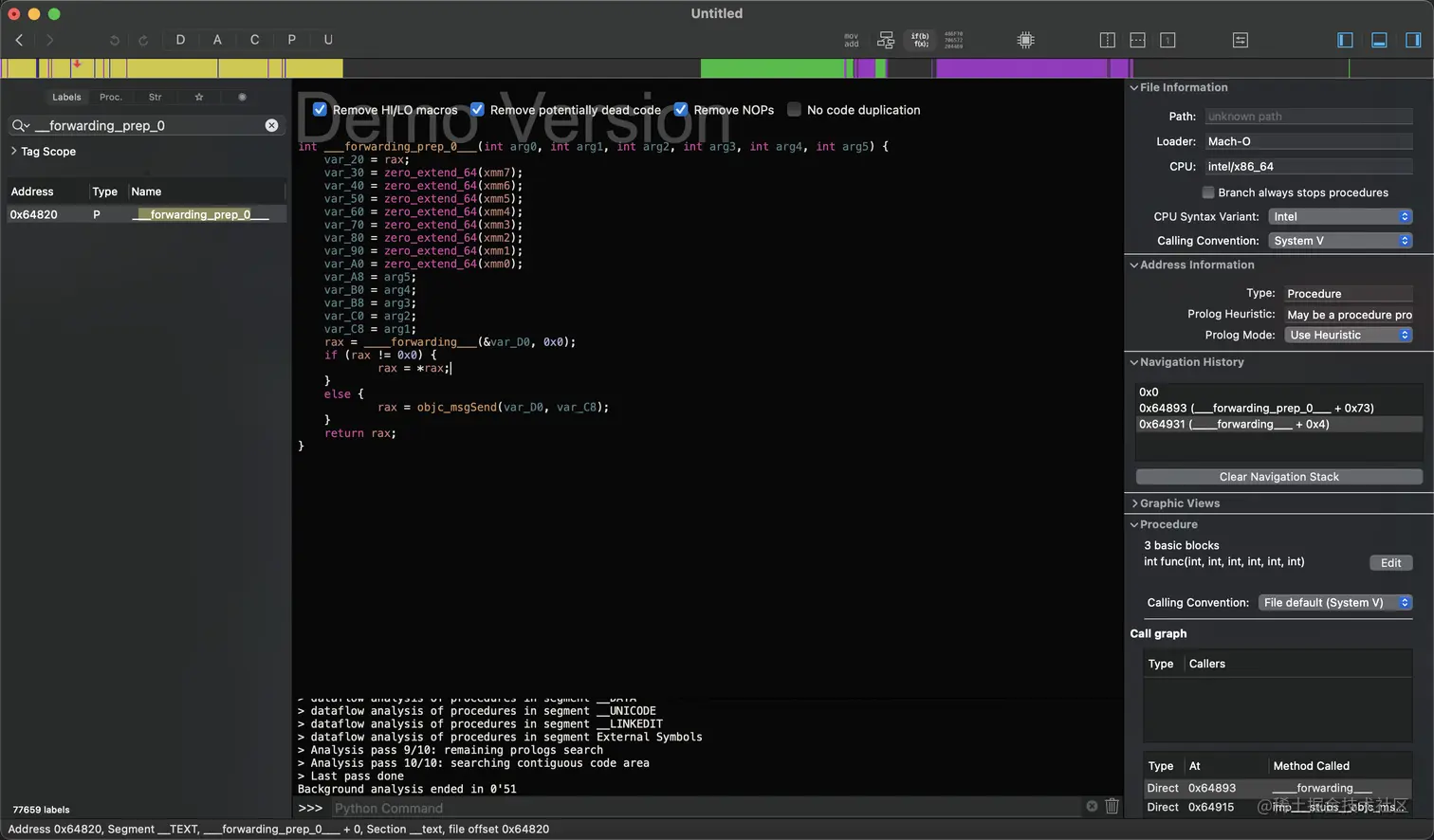The image size is (1434, 840).
Task: Show single pane view icon
Action: coord(1167,40)
